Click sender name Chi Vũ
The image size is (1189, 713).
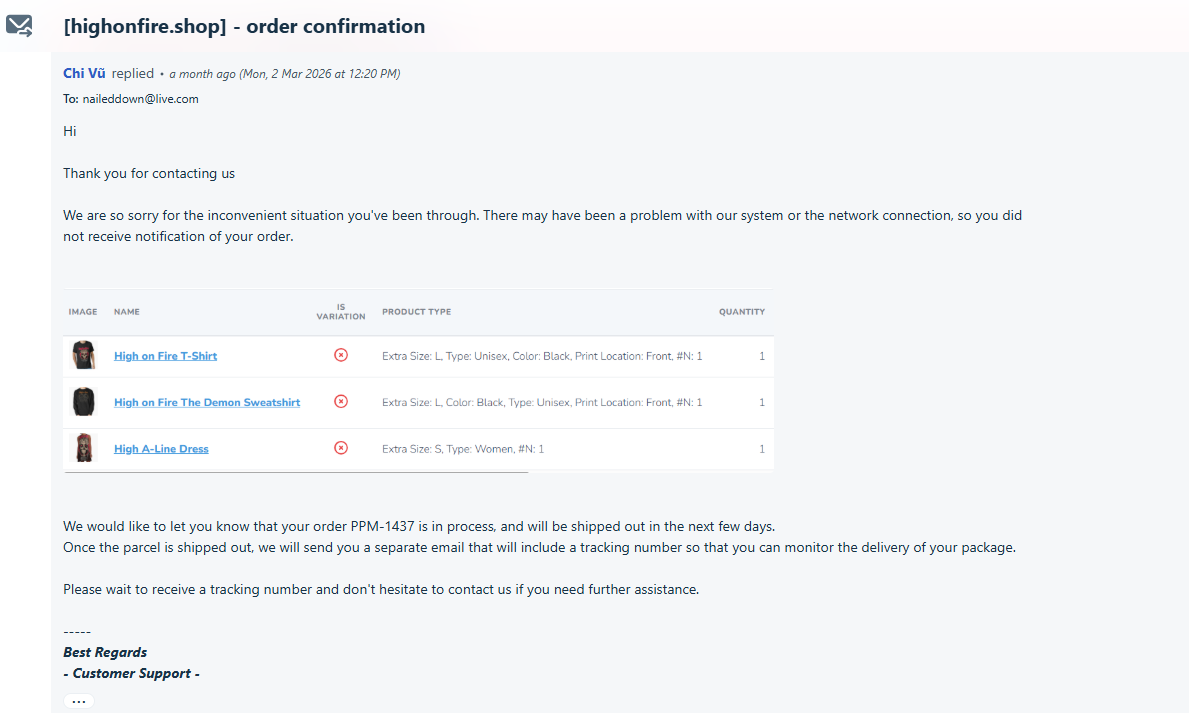[85, 73]
